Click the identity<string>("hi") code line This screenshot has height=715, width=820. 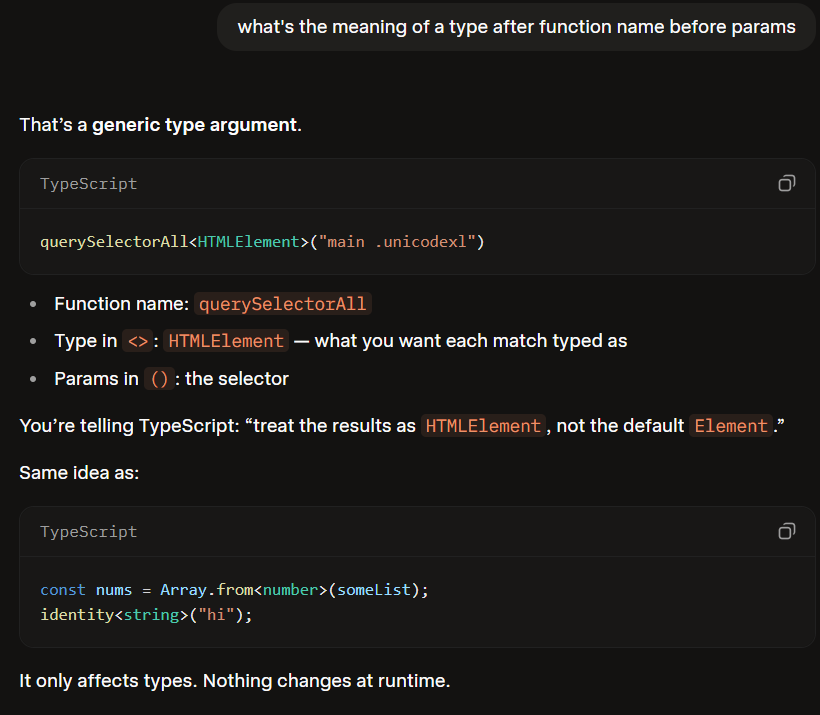coord(146,615)
